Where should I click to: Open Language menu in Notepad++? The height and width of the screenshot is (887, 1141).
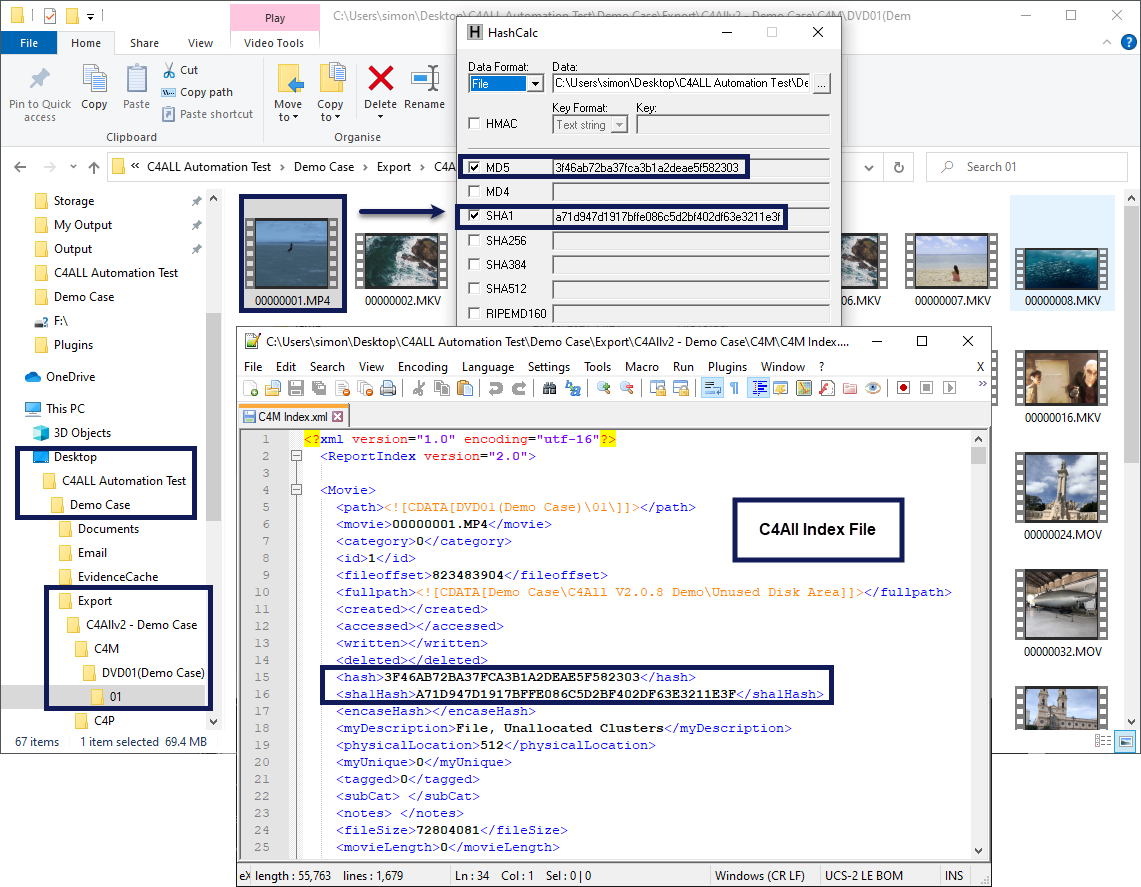[488, 367]
